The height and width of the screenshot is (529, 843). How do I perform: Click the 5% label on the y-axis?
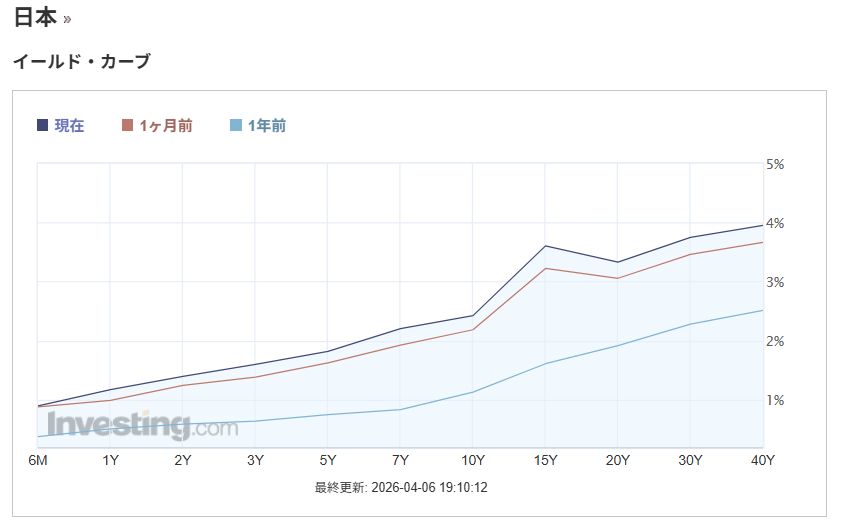775,164
